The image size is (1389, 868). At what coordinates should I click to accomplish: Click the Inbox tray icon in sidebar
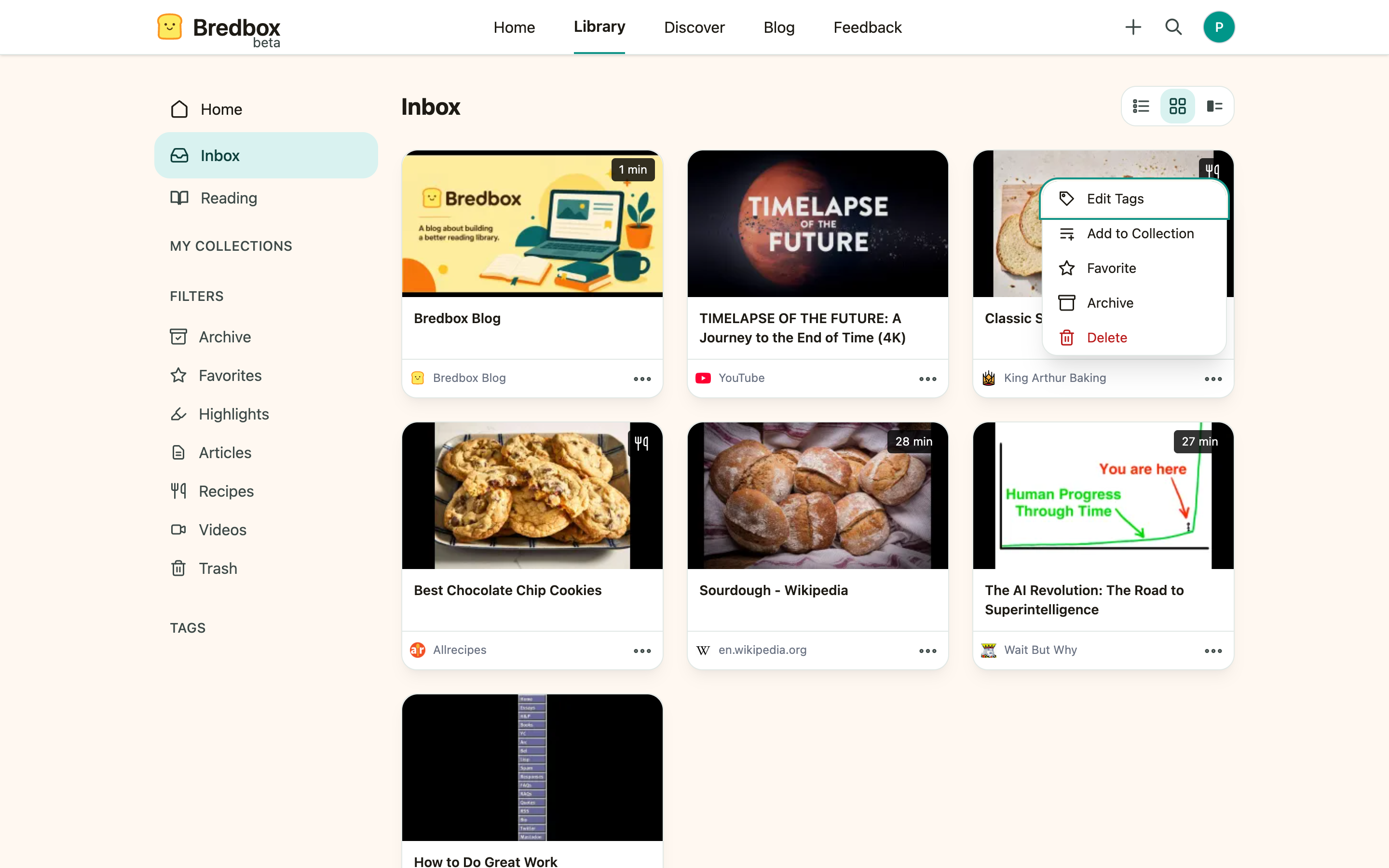coord(179,156)
